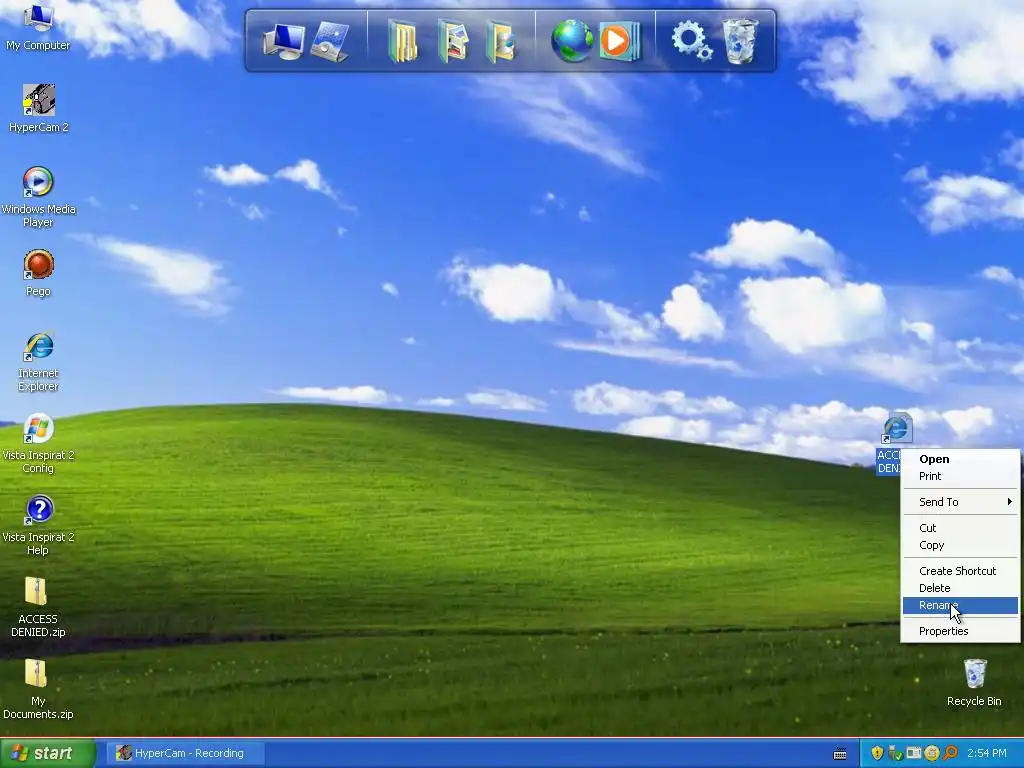Click the orange magnifier tray icon

(x=950, y=753)
